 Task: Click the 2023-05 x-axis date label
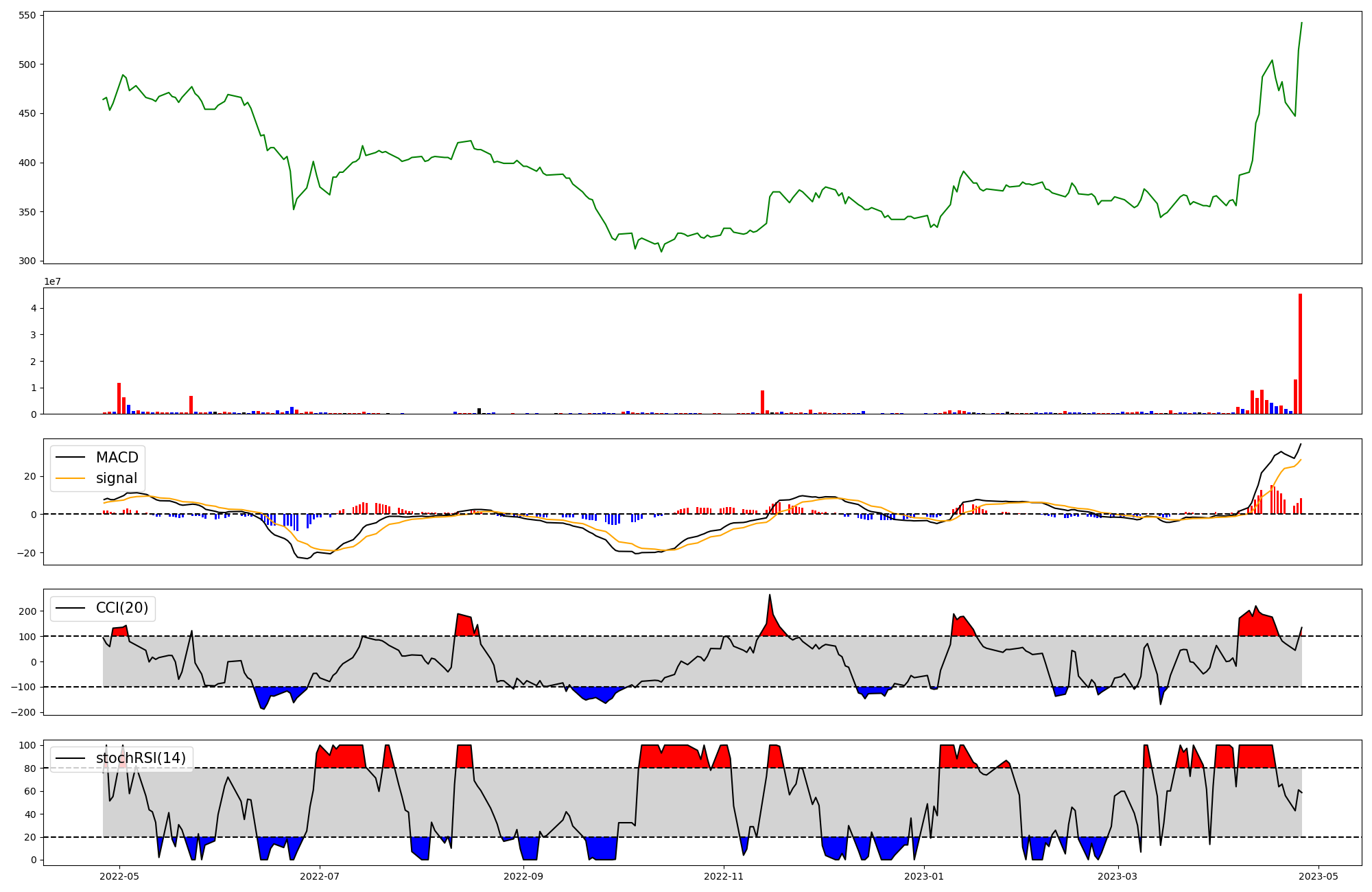(1318, 876)
